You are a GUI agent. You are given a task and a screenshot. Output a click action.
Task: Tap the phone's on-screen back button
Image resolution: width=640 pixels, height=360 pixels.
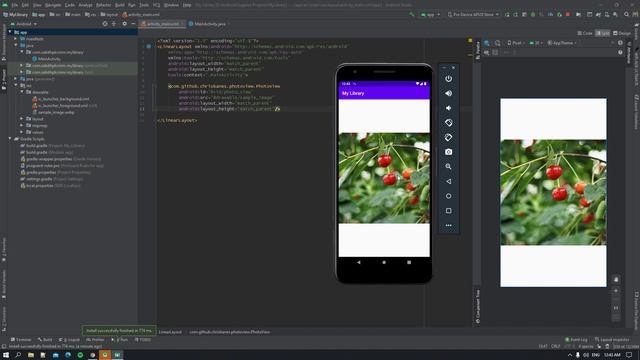pos(359,262)
